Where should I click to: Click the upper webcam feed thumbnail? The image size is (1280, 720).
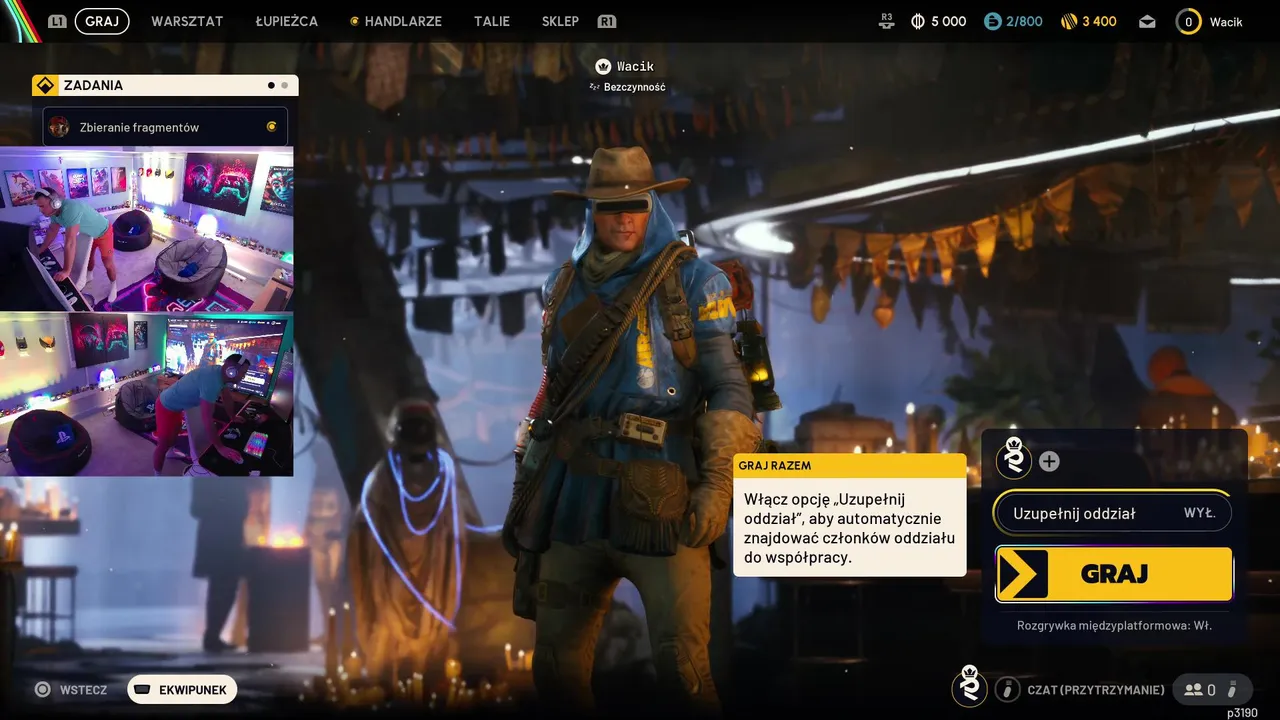click(146, 229)
